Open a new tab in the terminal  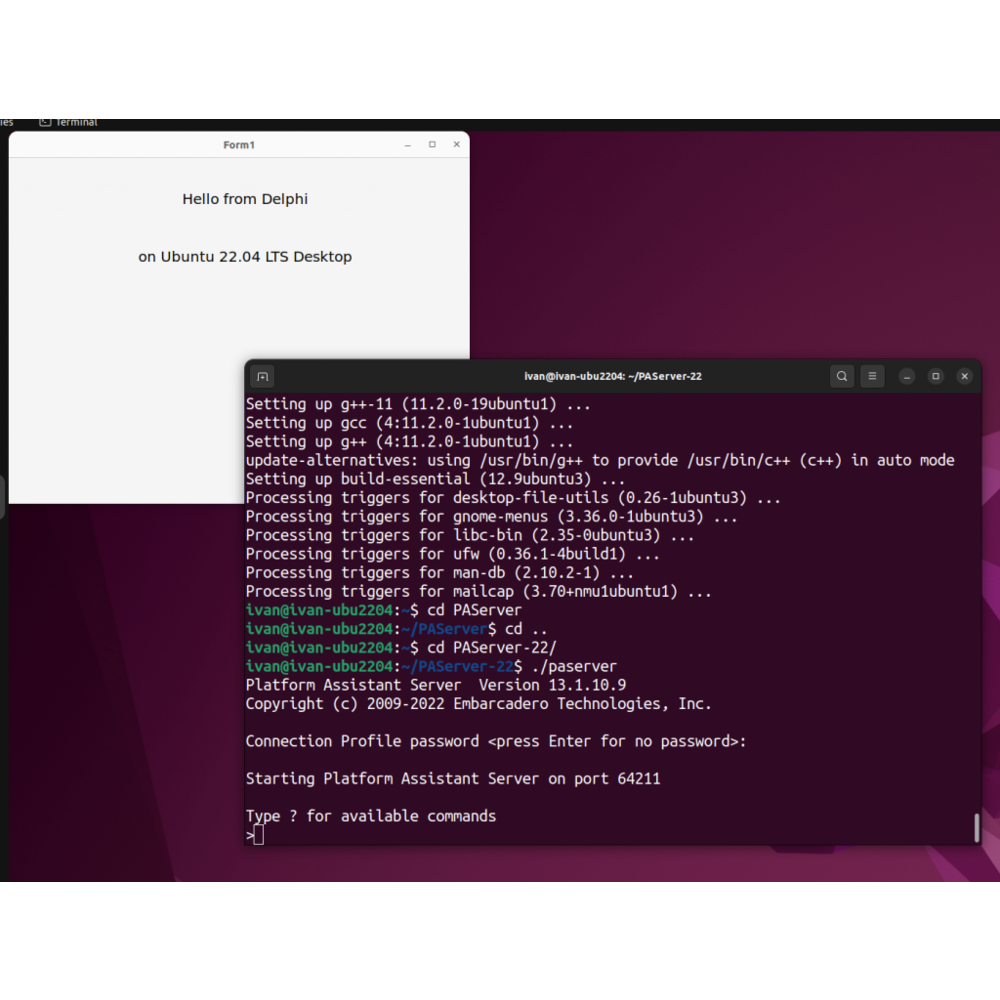pos(262,377)
